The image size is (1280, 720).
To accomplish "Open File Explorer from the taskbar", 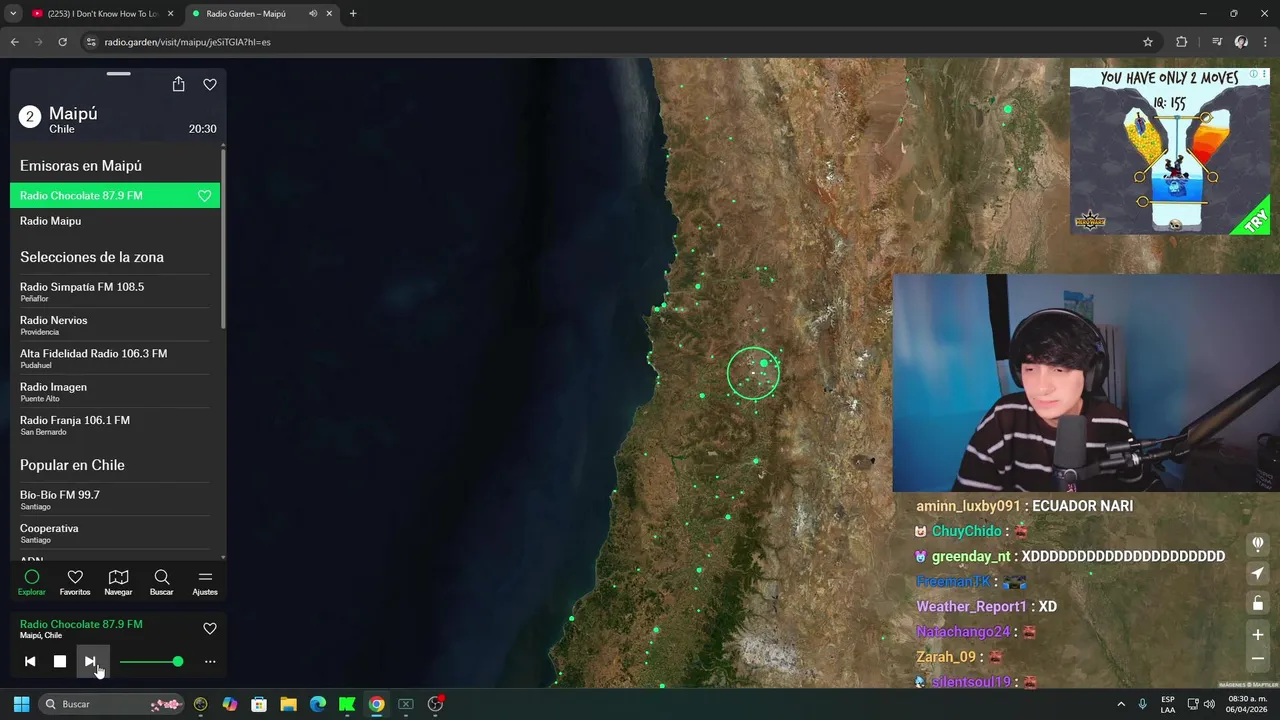I will pos(288,704).
